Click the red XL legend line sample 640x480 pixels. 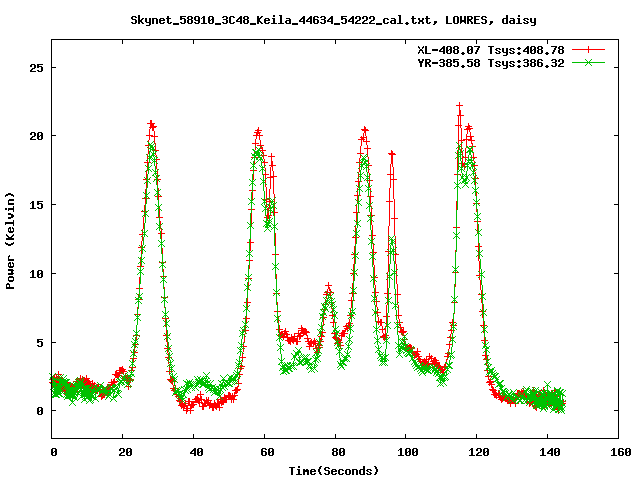coord(588,50)
